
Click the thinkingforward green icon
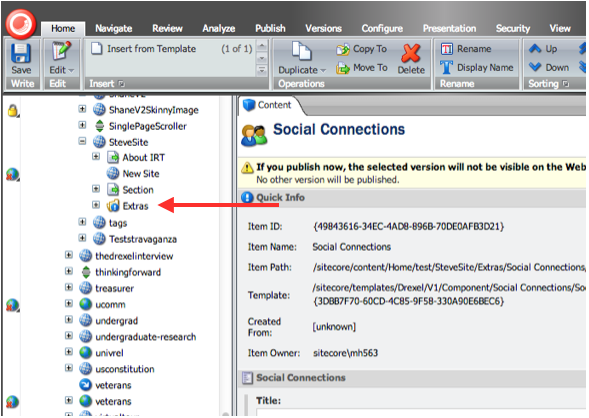(x=86, y=272)
